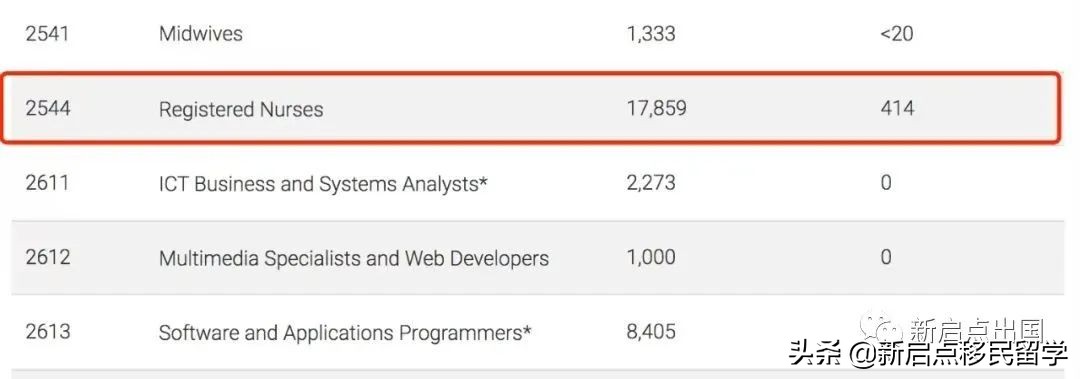Select the Midwives ceiling value 1,333
The height and width of the screenshot is (379, 1080).
point(651,34)
